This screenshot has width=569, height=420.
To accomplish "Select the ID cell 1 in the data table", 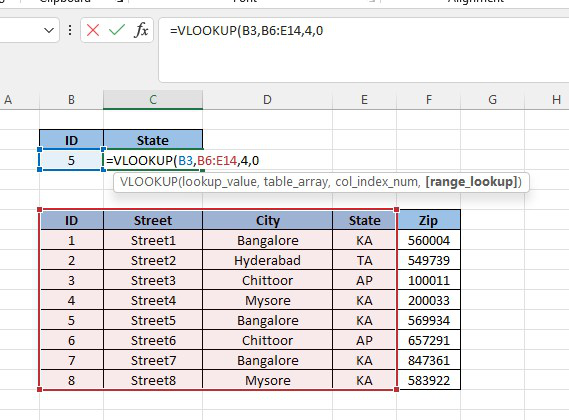I will click(71, 240).
